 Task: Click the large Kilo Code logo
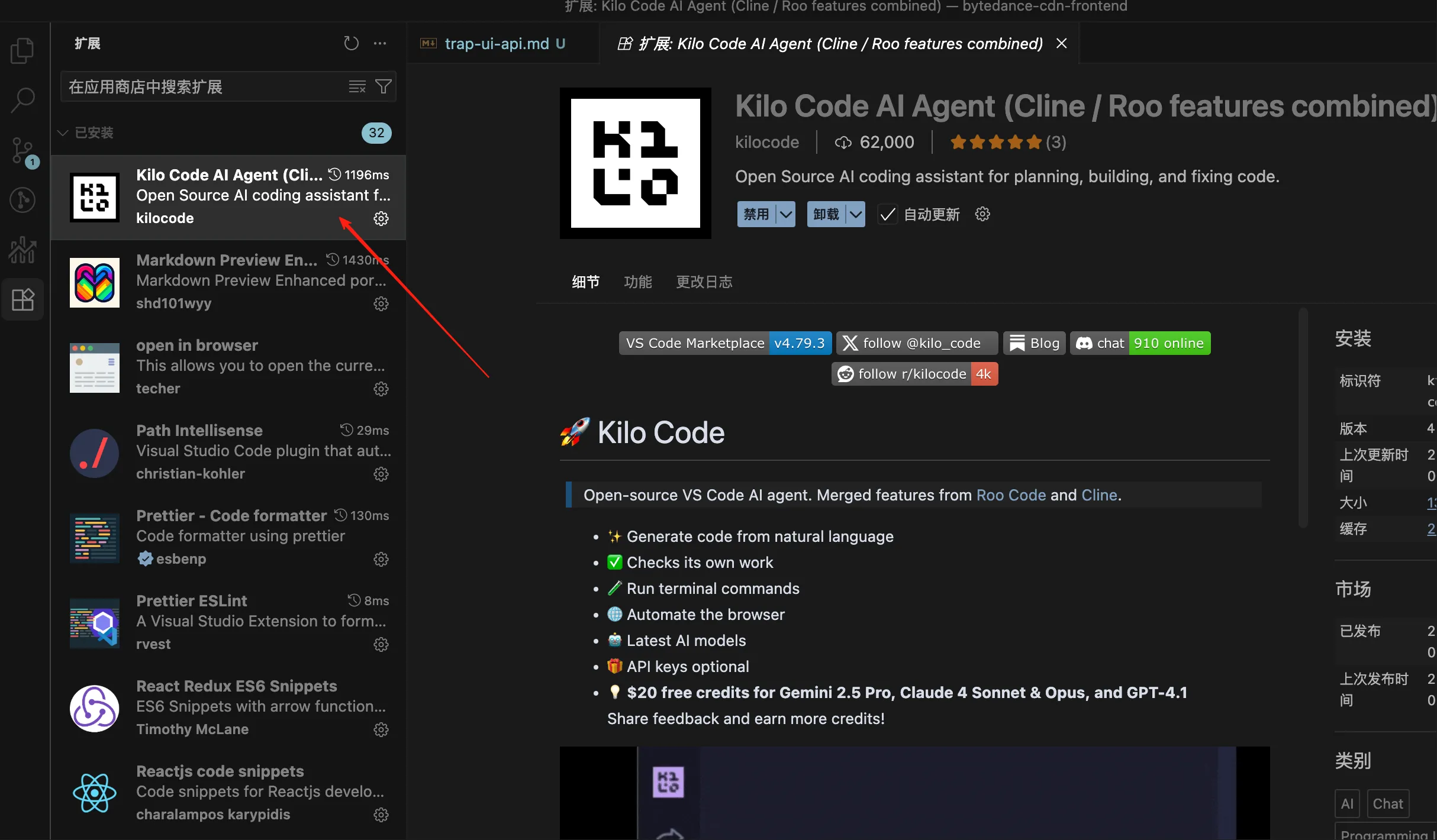click(x=636, y=163)
